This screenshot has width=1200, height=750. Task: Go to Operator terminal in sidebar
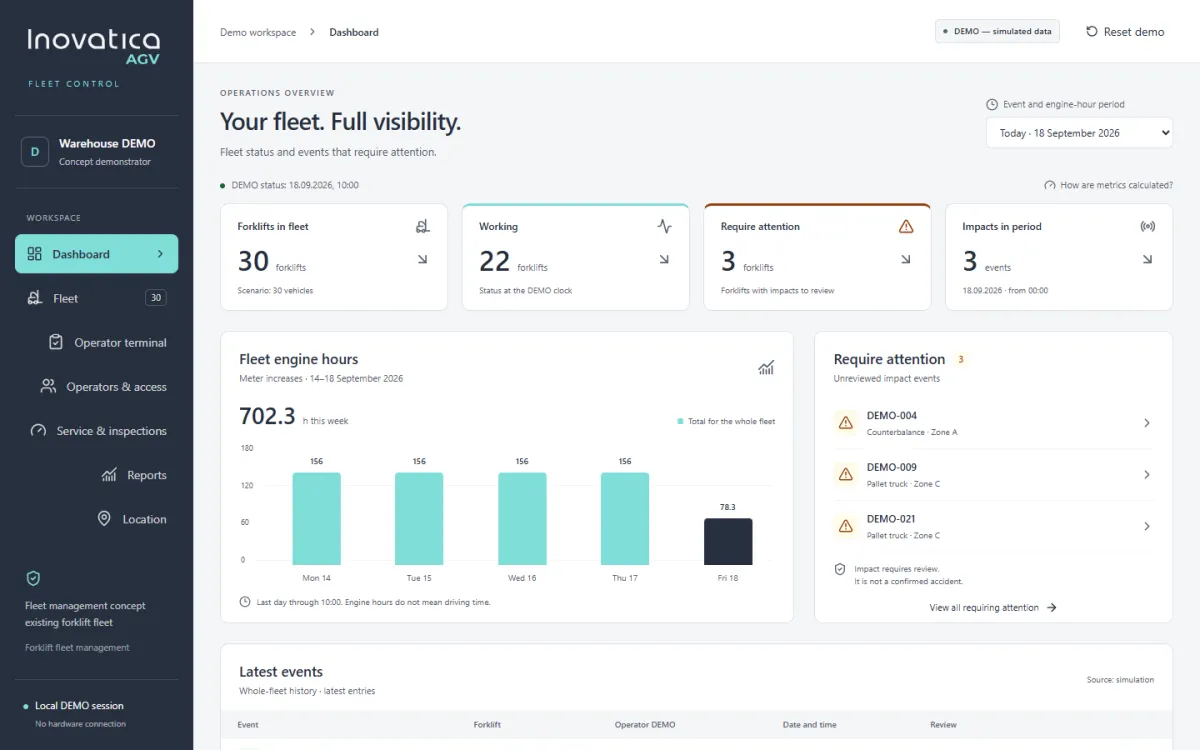96,342
